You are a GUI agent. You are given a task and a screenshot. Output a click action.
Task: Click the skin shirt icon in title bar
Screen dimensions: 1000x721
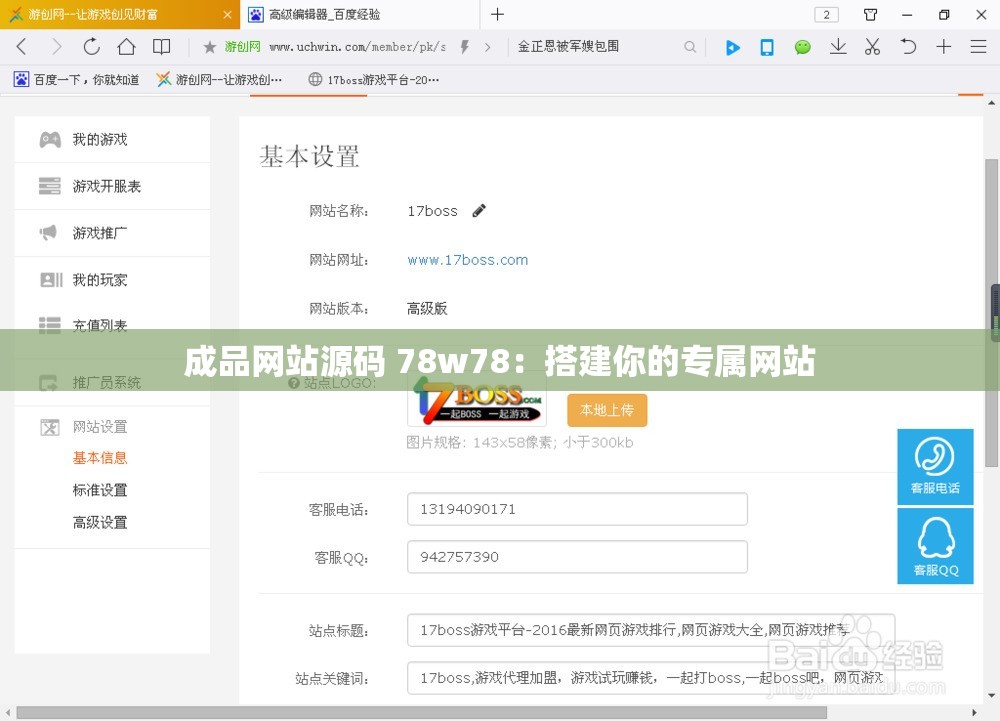(x=870, y=15)
